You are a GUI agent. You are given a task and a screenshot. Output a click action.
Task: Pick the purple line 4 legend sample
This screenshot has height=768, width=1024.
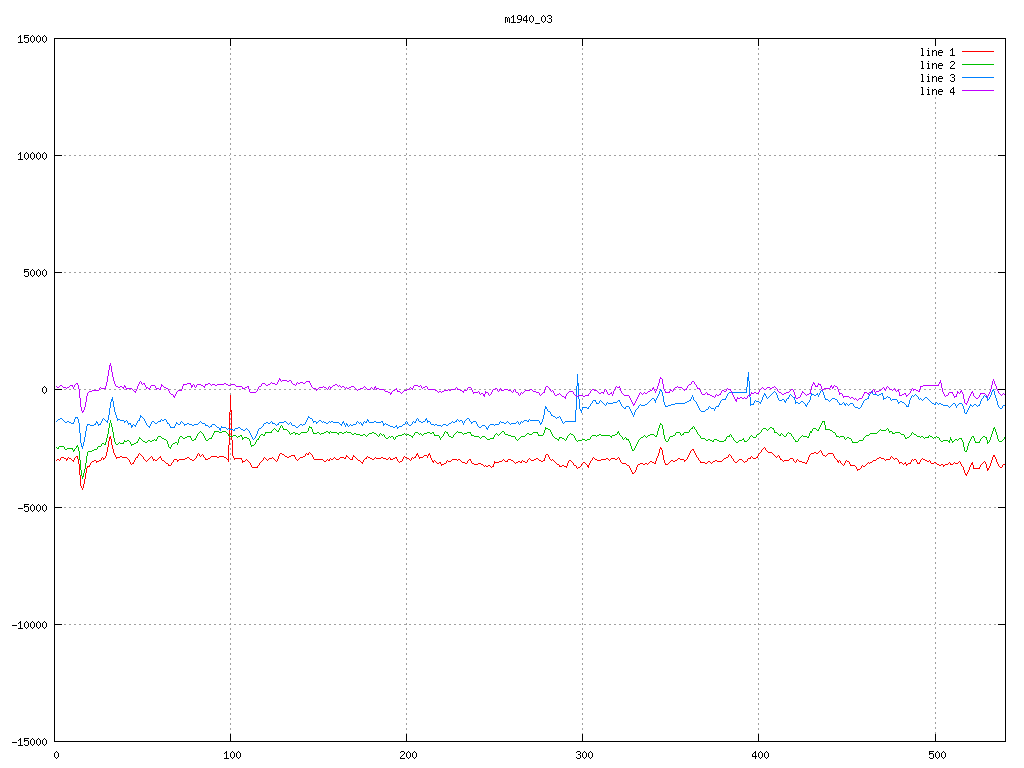pos(978,91)
